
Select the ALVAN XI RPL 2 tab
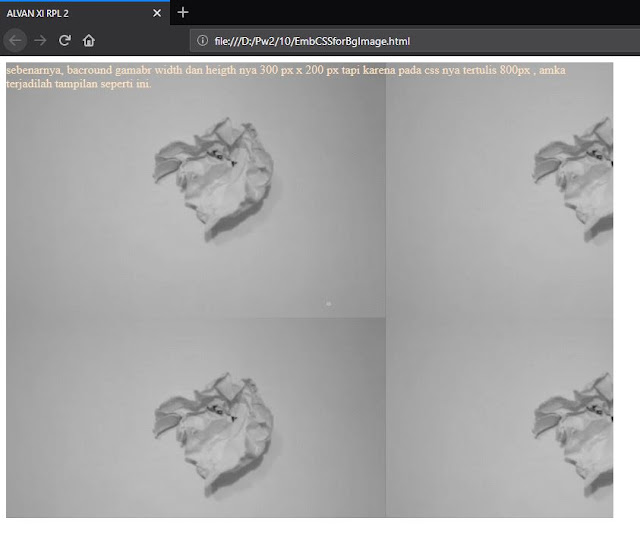click(x=85, y=13)
